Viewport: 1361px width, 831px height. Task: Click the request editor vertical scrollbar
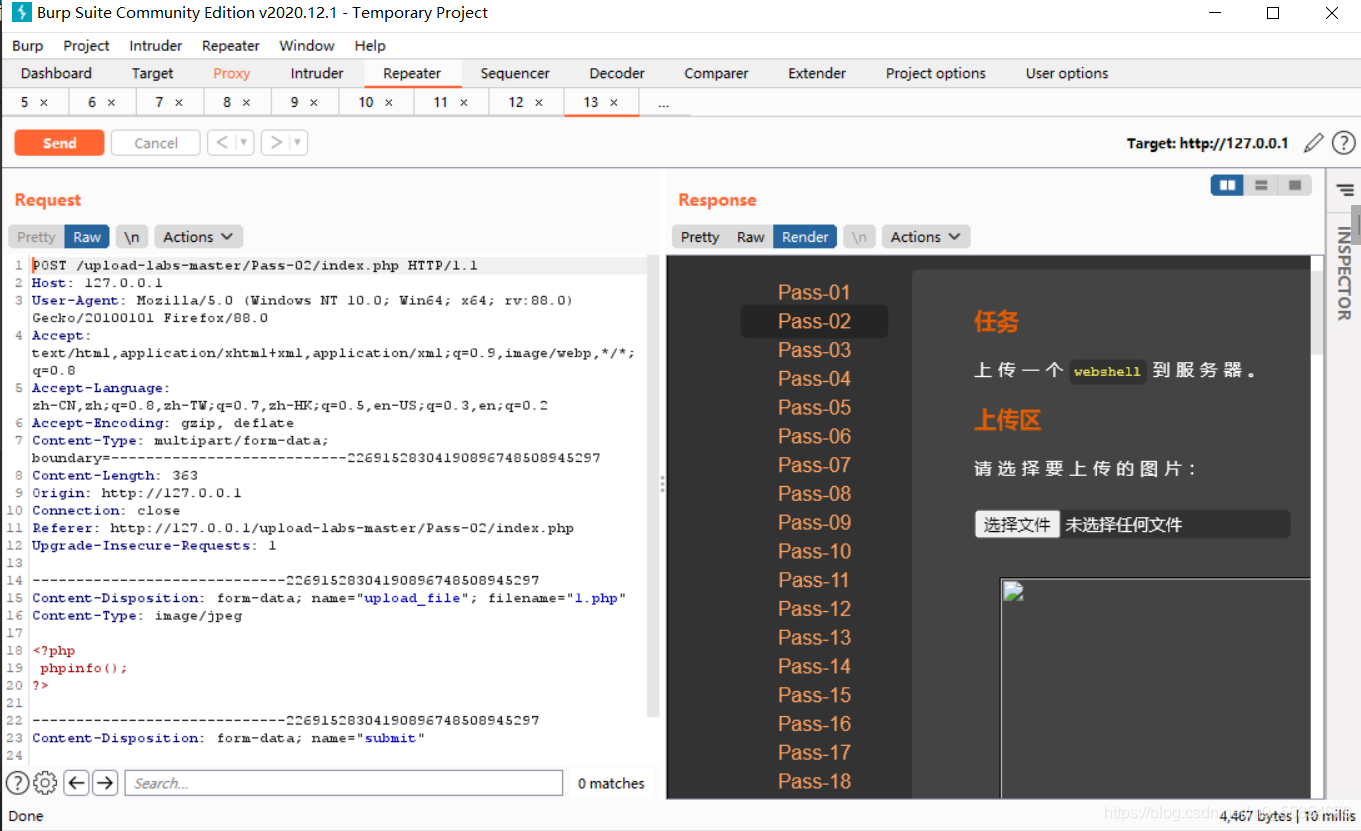coord(653,486)
